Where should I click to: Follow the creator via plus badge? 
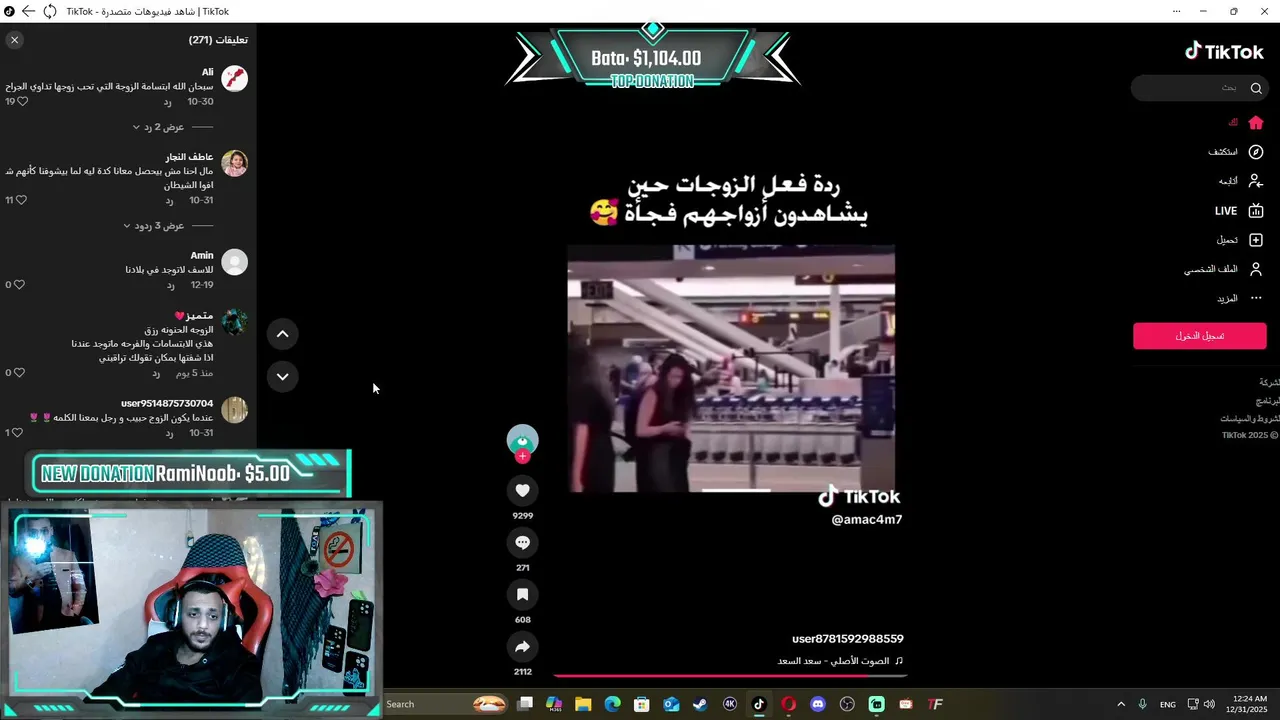click(x=522, y=457)
